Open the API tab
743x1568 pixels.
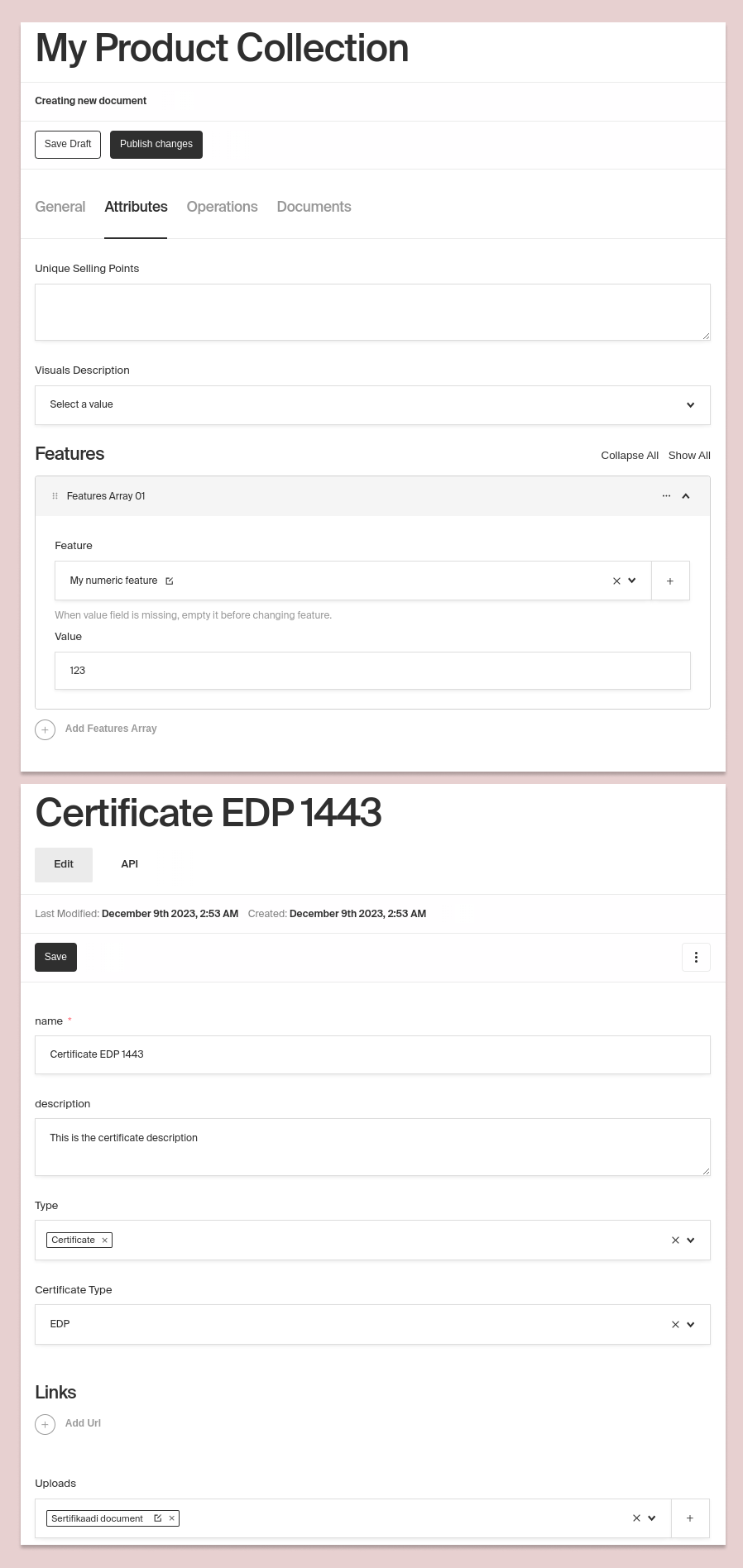[130, 864]
